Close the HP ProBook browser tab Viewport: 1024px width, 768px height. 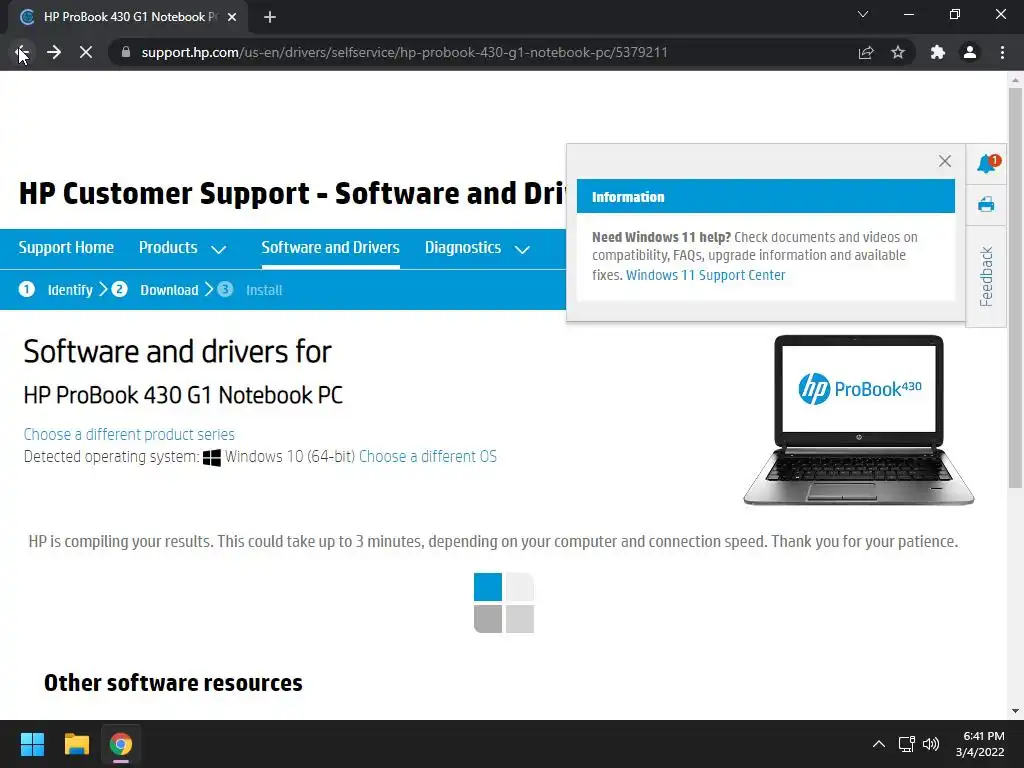[232, 17]
